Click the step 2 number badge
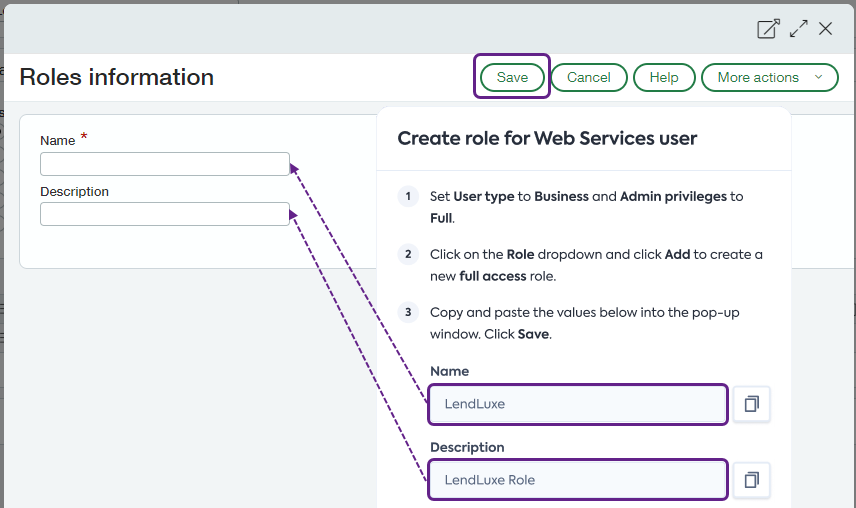 pyautogui.click(x=408, y=254)
